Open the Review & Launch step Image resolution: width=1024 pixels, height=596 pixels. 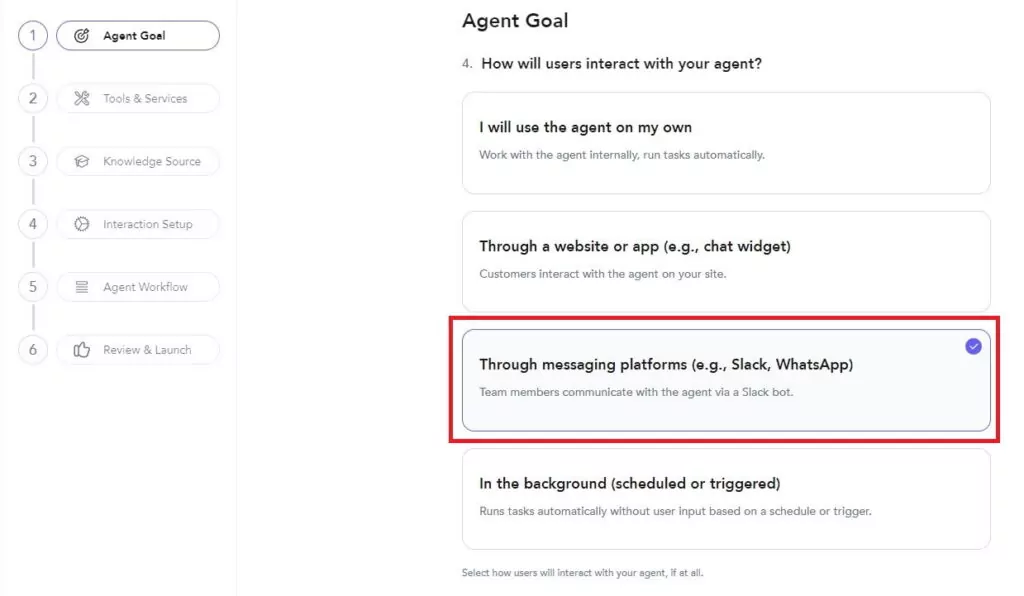pyautogui.click(x=138, y=349)
